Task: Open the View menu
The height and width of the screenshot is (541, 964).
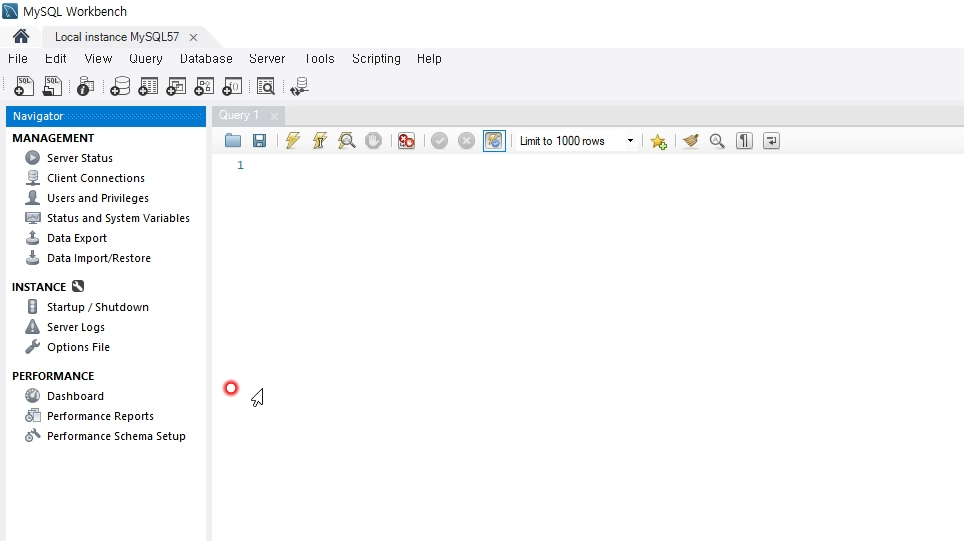Action: 98,59
